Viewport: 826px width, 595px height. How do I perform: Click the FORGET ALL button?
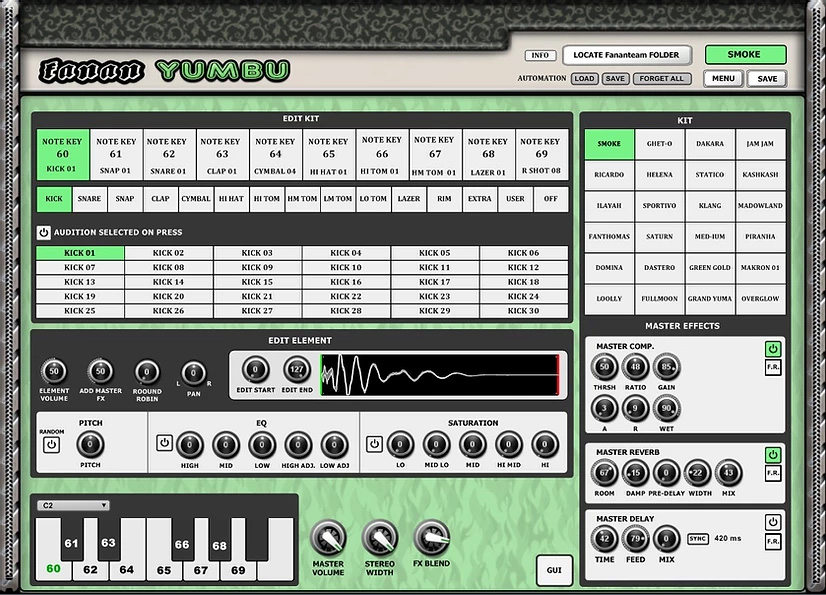coord(662,79)
